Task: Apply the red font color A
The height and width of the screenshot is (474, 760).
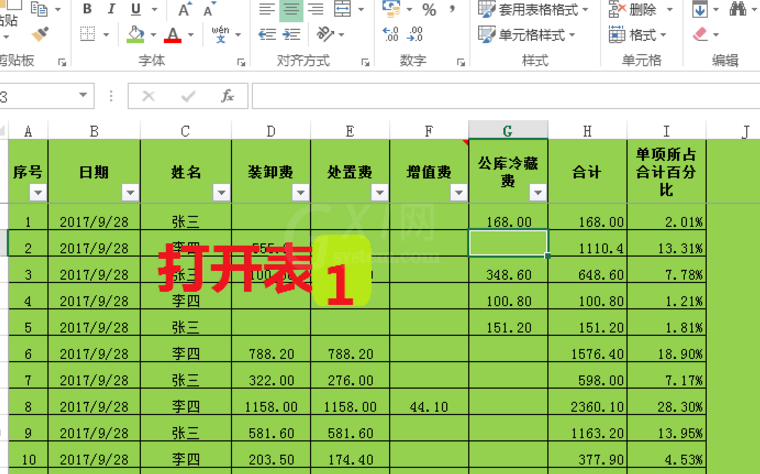Action: point(173,34)
